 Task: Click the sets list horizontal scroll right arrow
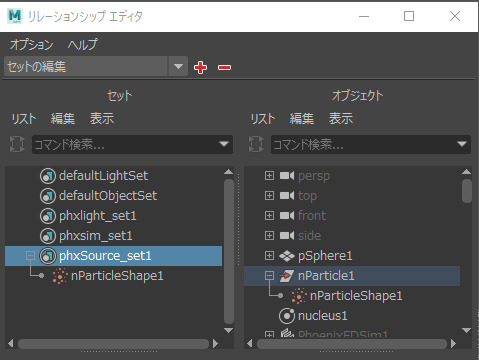click(215, 344)
